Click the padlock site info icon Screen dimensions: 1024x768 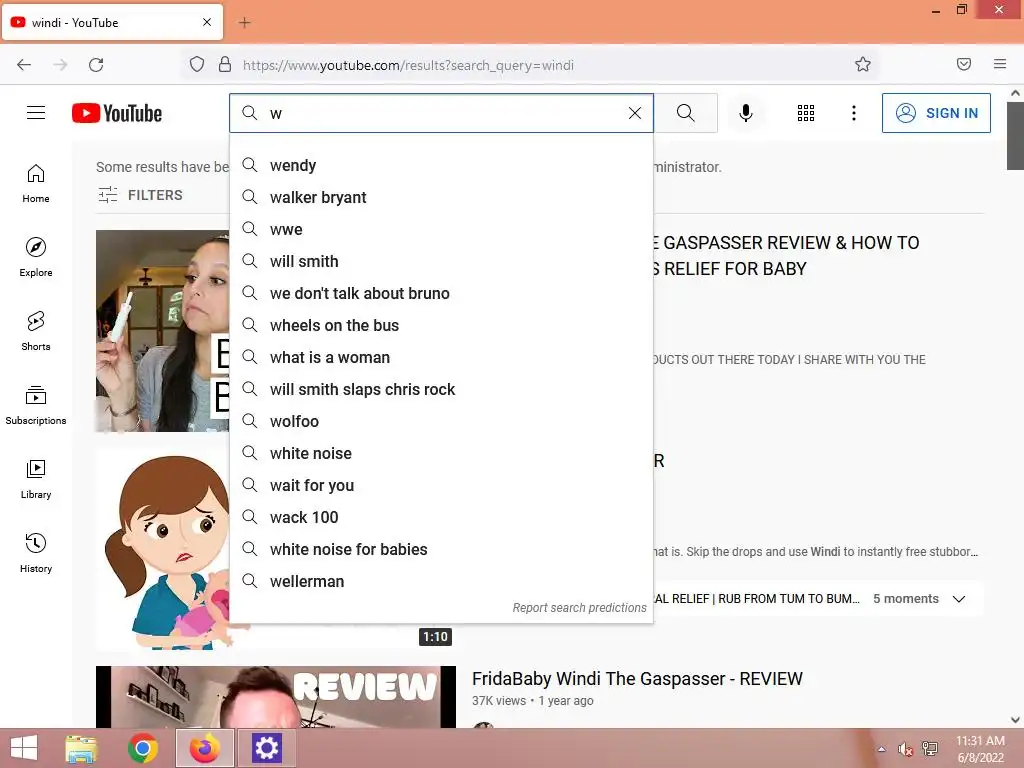pos(225,65)
